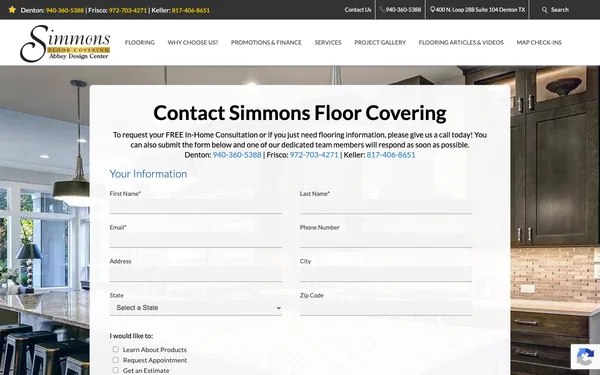Image resolution: width=600 pixels, height=375 pixels.
Task: Check the Get an Estimate checkbox
Action: point(116,370)
